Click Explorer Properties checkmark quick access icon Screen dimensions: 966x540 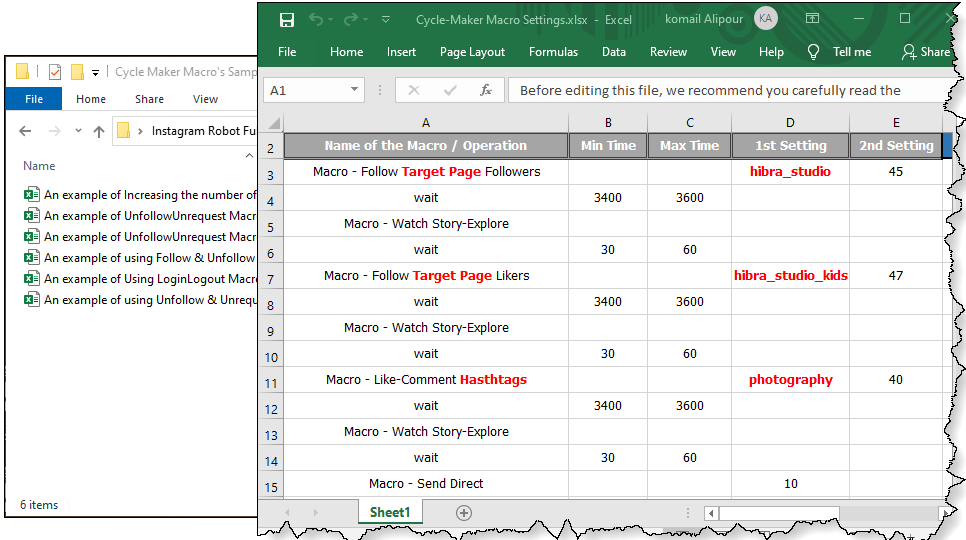(x=55, y=72)
